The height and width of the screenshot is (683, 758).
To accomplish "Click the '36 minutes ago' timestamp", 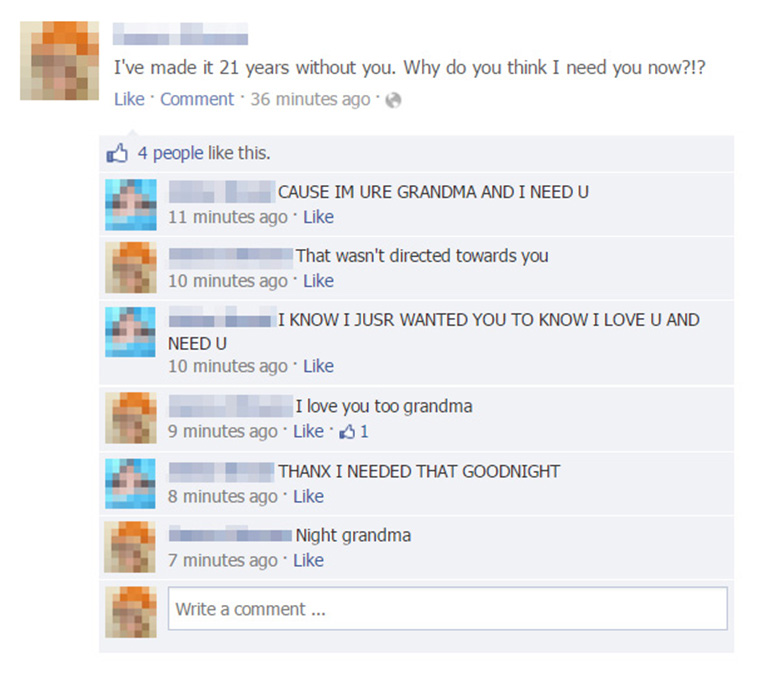I will coord(310,100).
